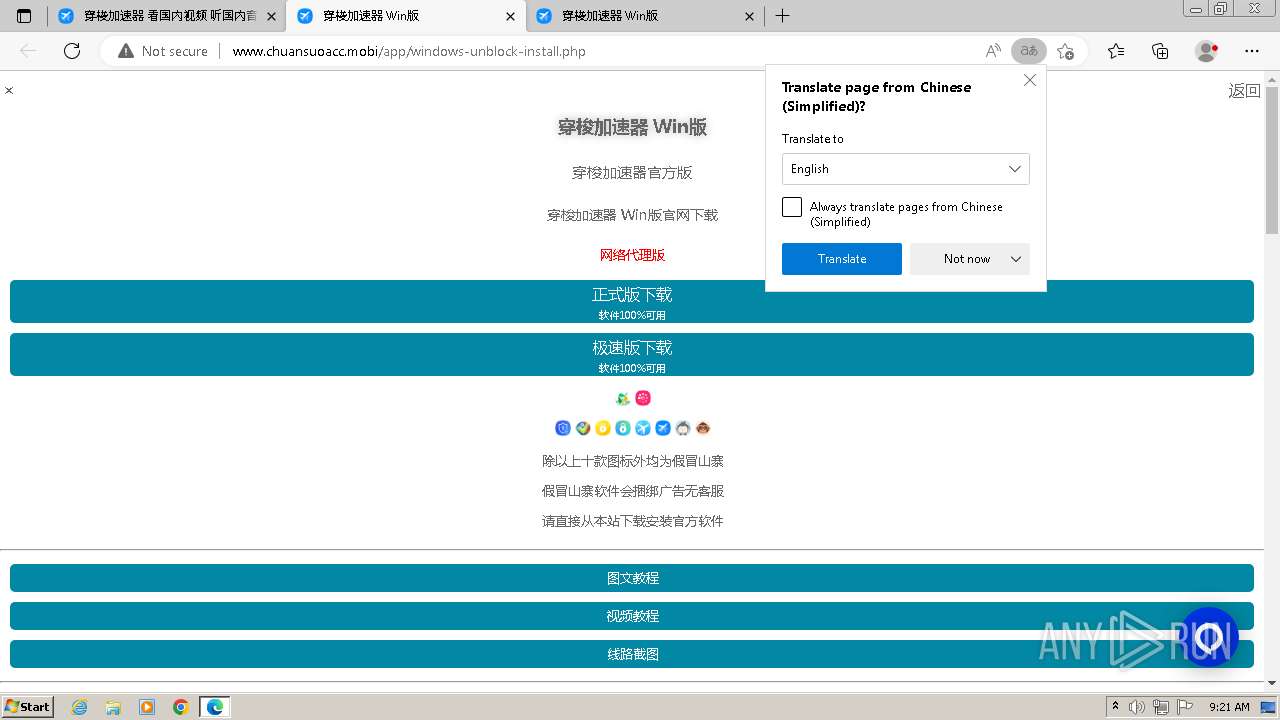Launch Chrome from taskbar
Screen dimensions: 1280x720
pyautogui.click(x=181, y=707)
